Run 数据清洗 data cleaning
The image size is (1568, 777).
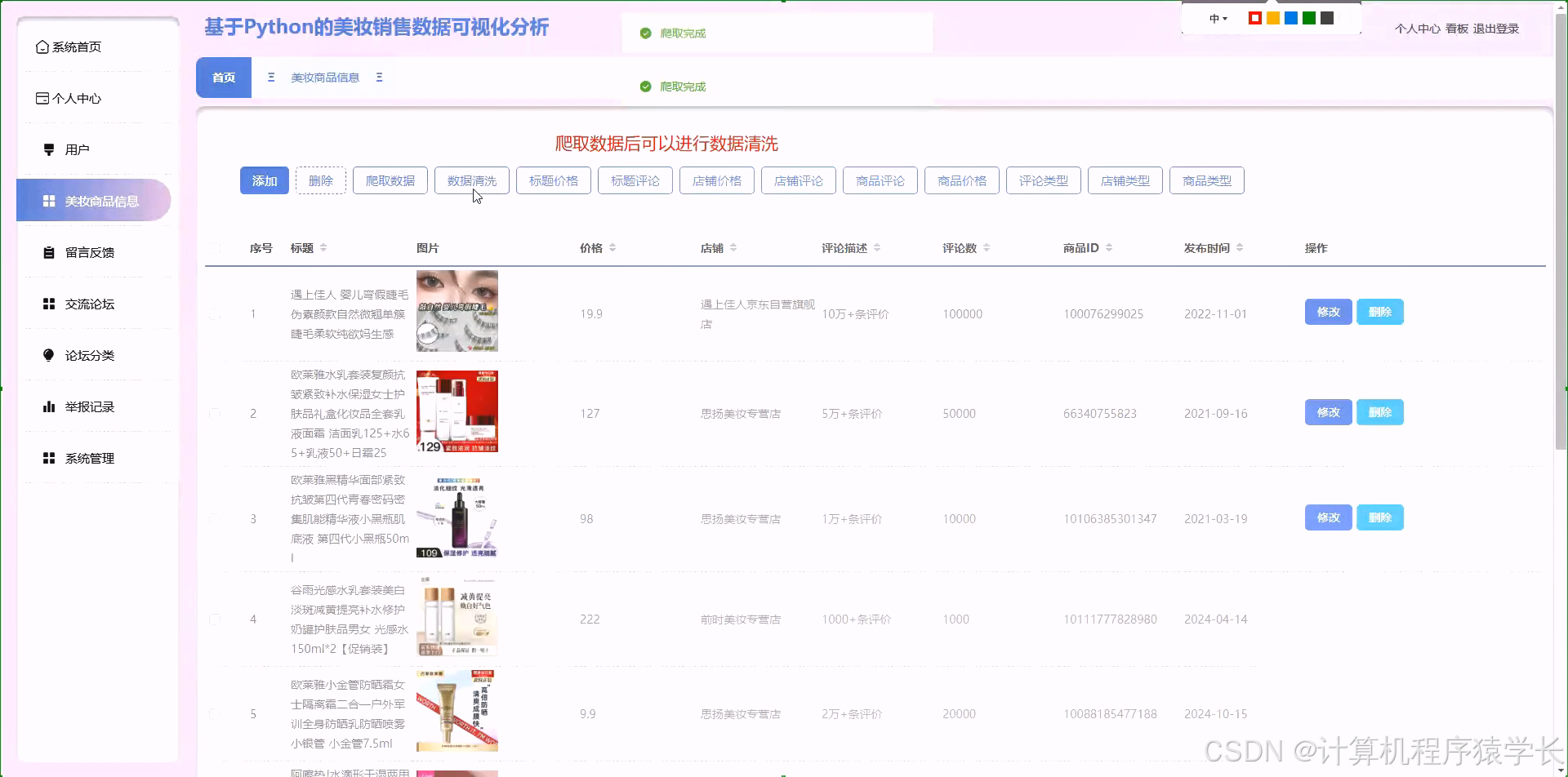[471, 180]
